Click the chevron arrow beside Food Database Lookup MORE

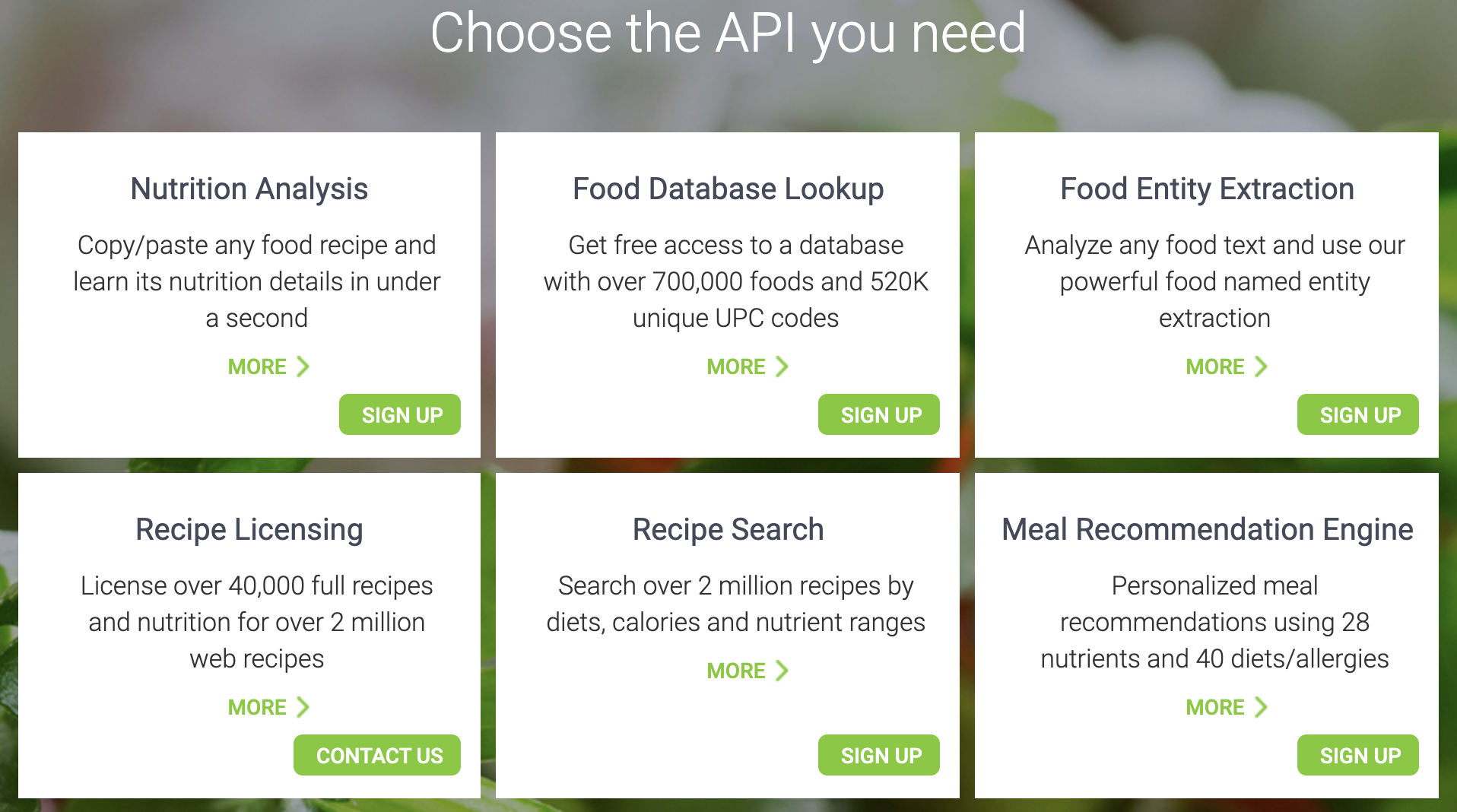point(782,366)
